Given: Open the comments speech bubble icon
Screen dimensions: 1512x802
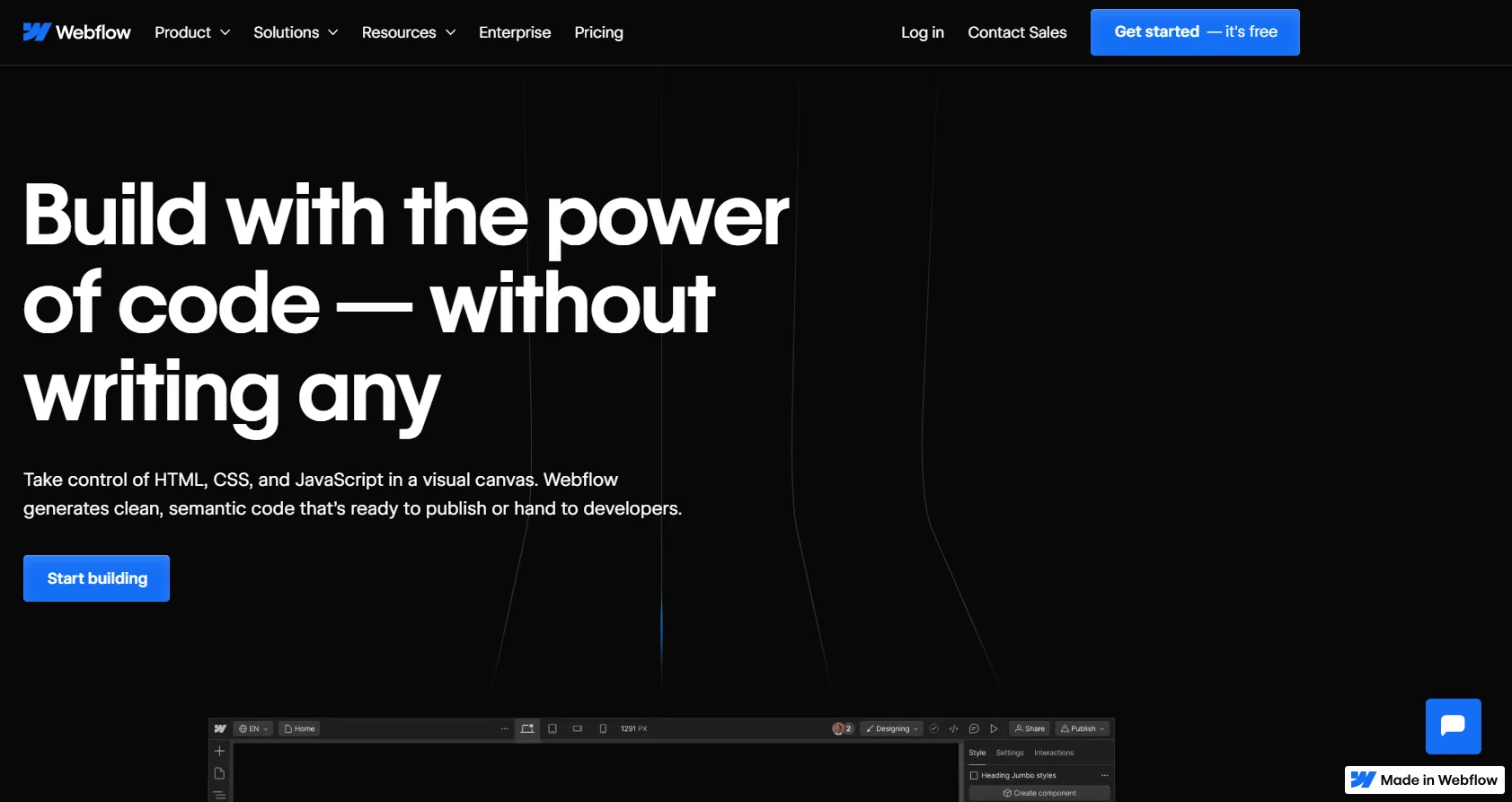Looking at the screenshot, I should [974, 728].
